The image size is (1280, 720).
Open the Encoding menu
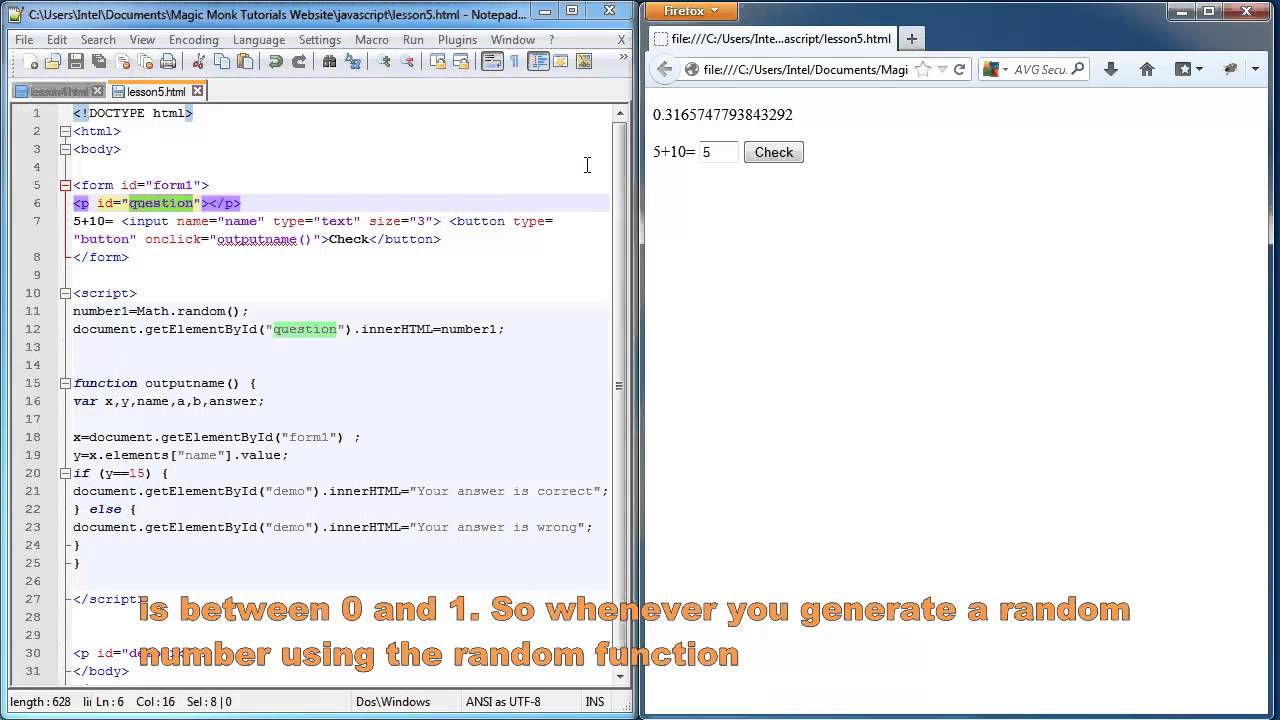point(194,40)
